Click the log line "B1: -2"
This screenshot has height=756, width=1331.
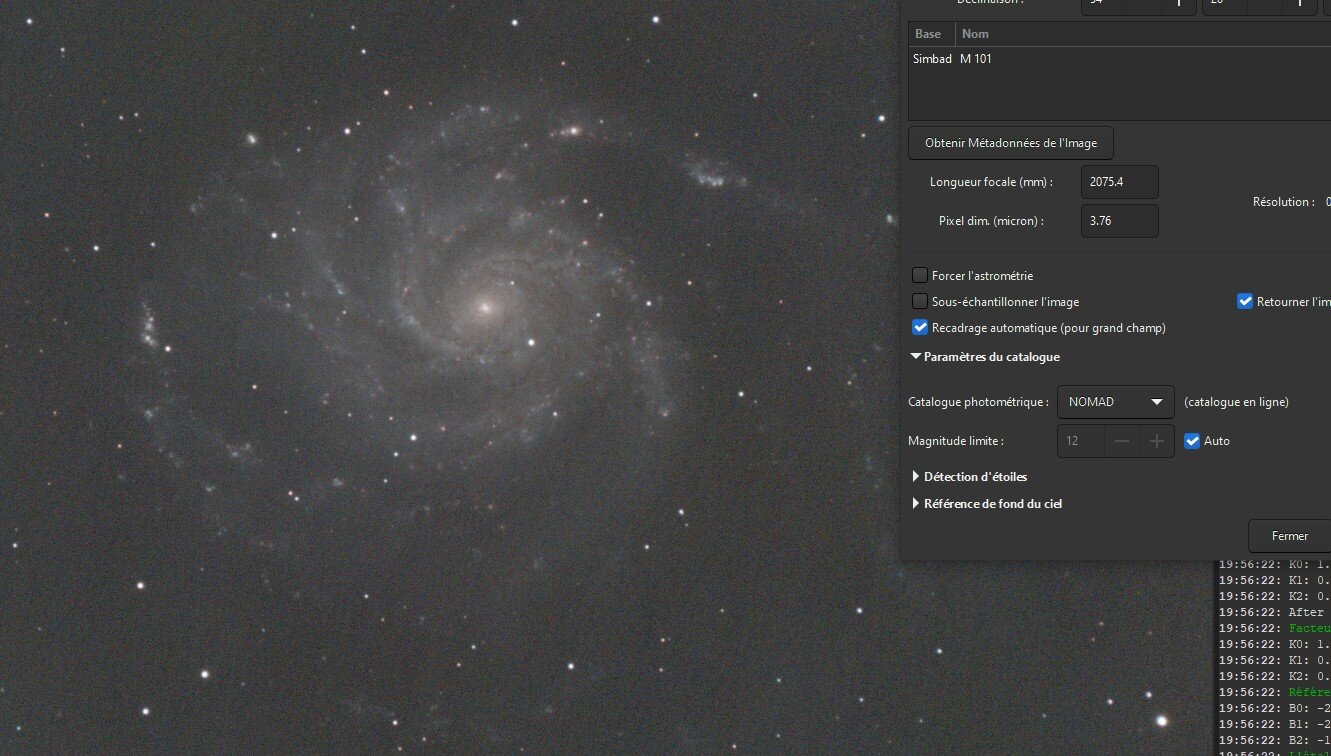pos(1274,724)
